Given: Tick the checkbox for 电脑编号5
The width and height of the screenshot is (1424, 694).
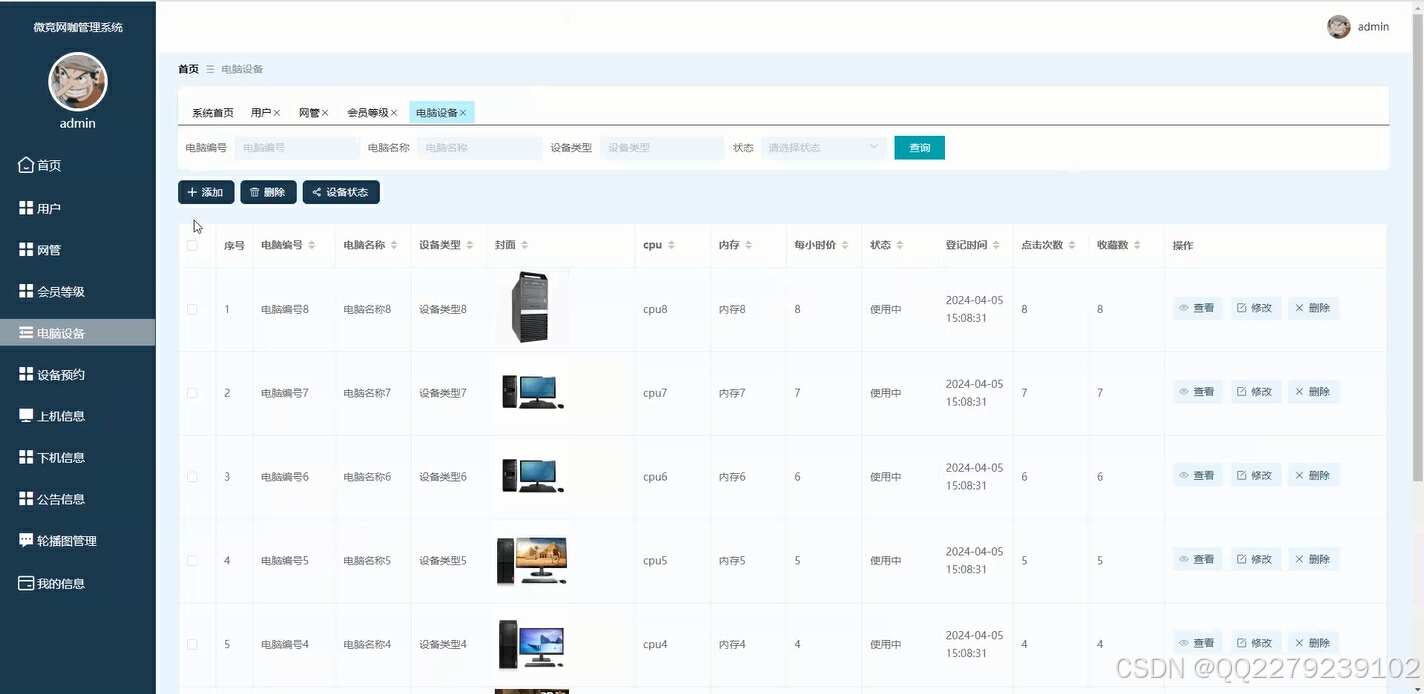Looking at the screenshot, I should 192,560.
